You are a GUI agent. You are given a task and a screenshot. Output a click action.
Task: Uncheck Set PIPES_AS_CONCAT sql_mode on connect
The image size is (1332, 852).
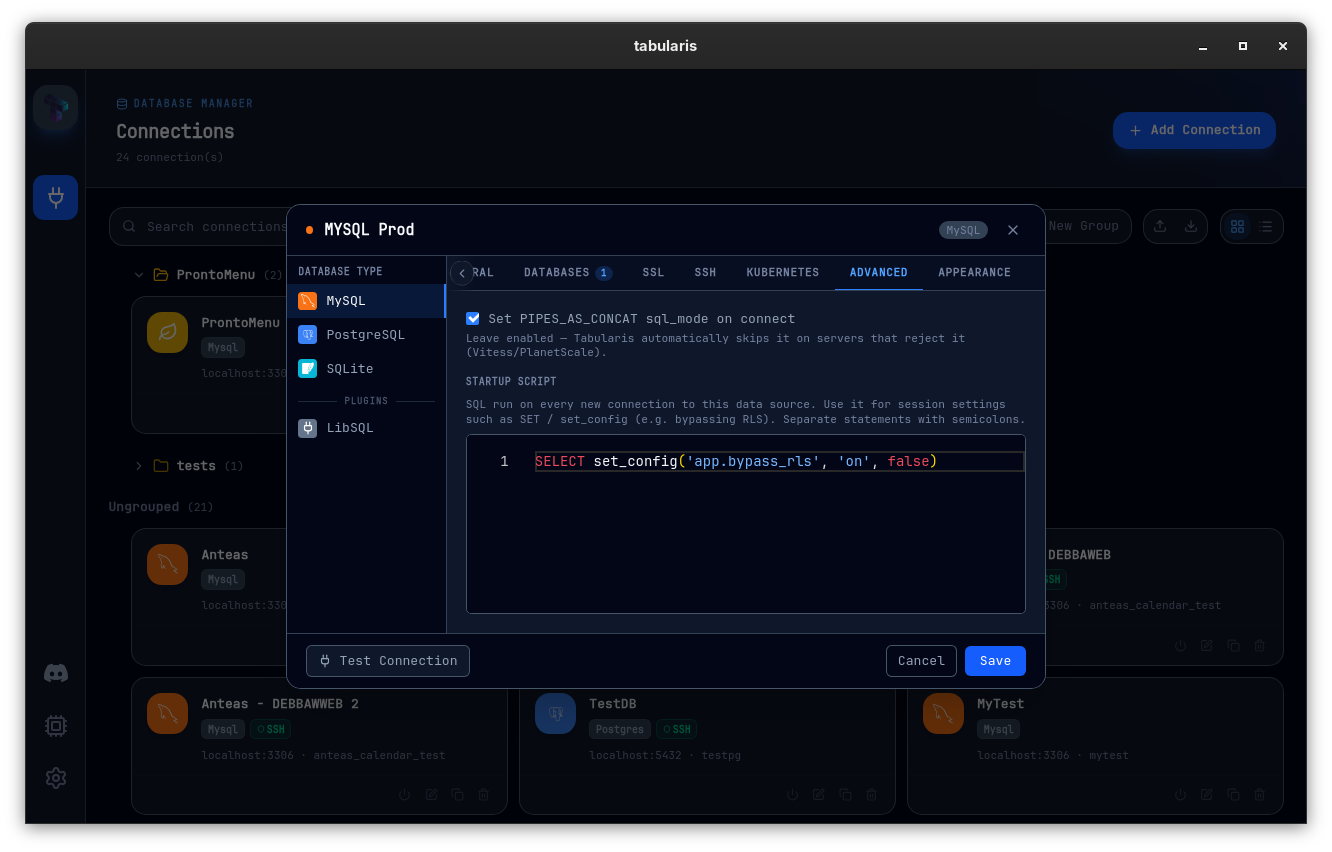pyautogui.click(x=473, y=319)
